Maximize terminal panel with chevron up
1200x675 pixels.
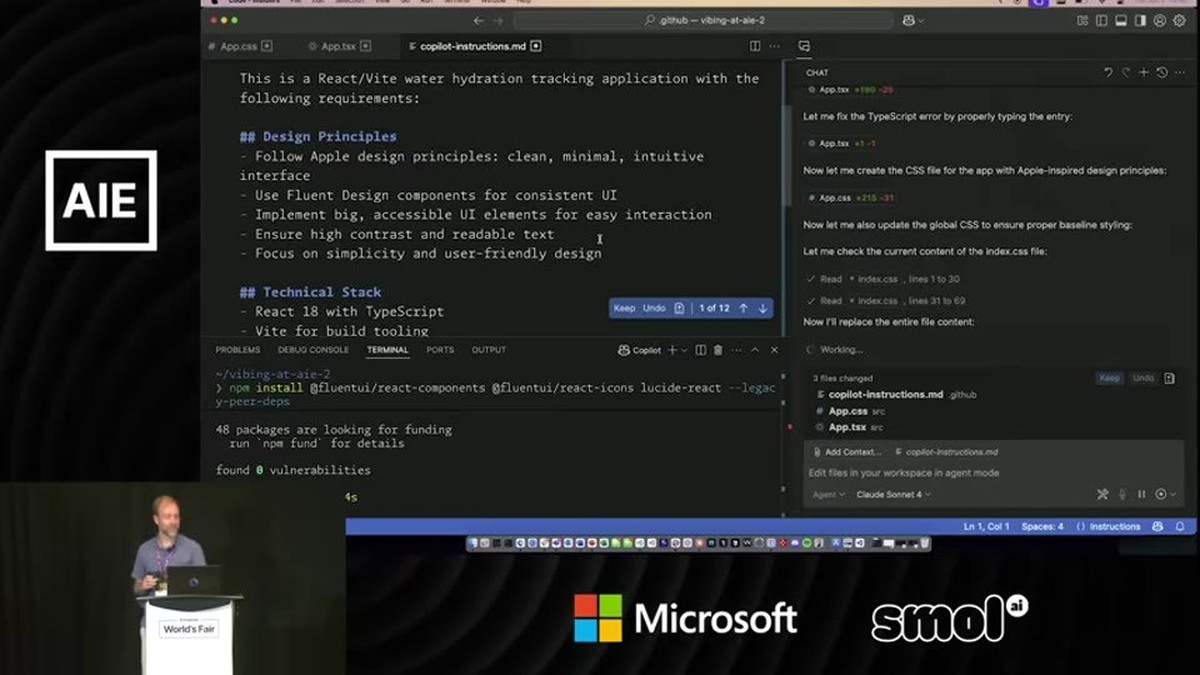point(755,350)
